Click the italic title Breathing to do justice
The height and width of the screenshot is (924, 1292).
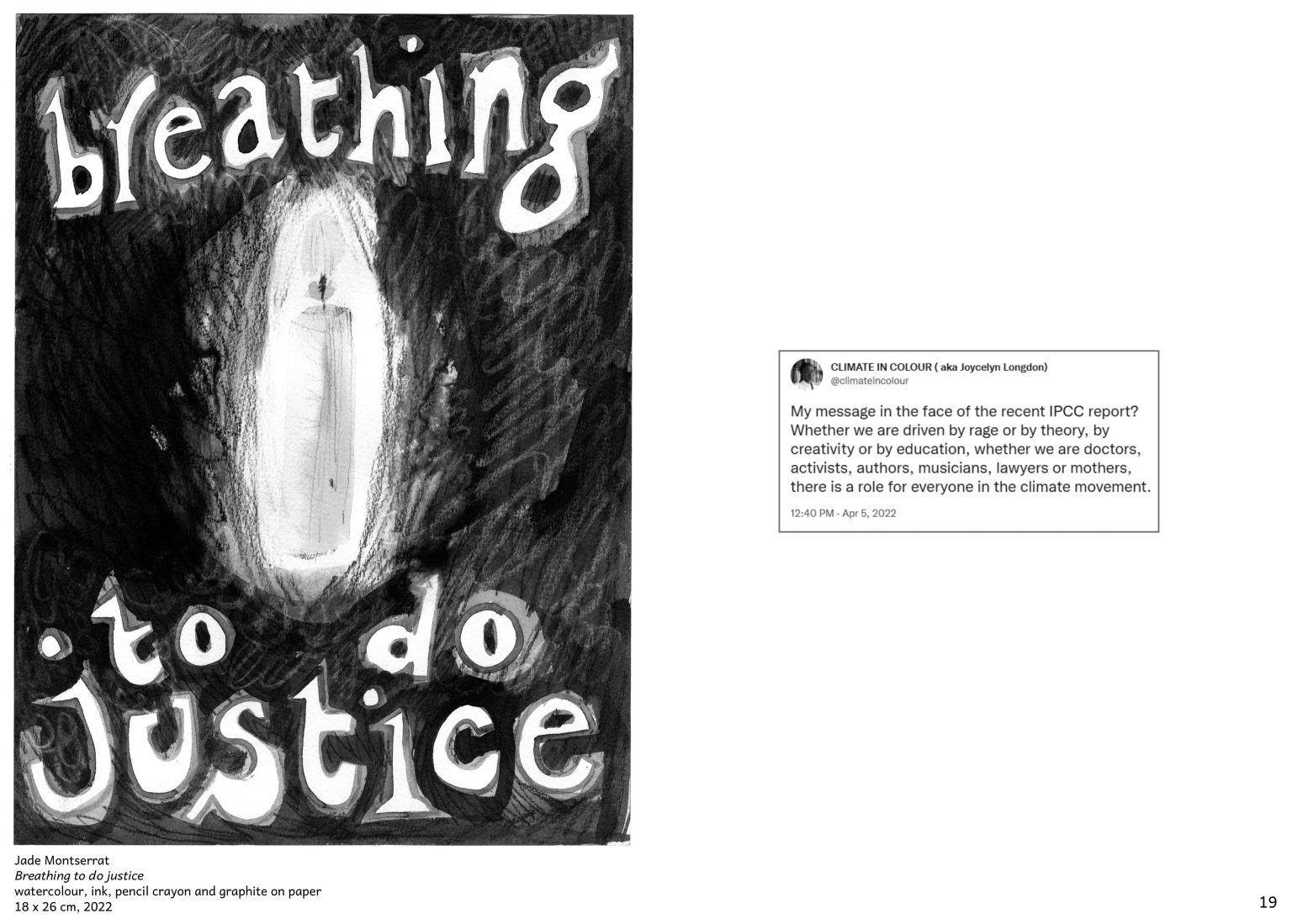tap(79, 876)
